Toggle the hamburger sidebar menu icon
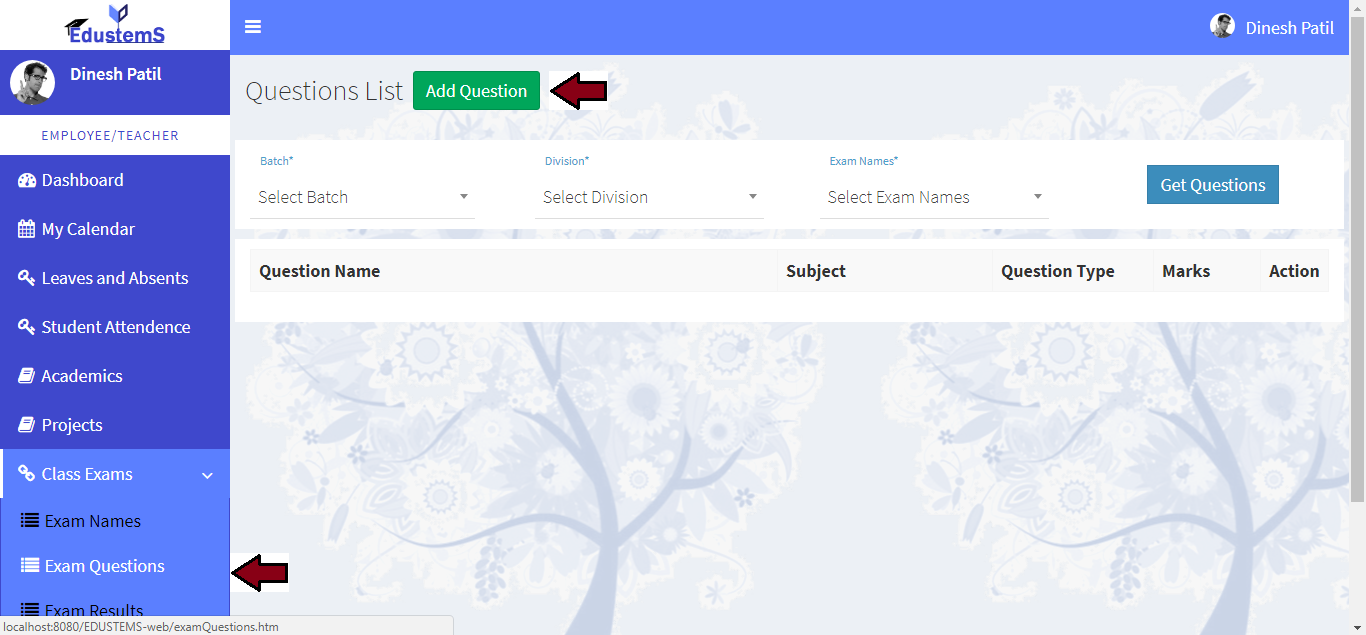Screen dimensions: 1366x635 [253, 27]
